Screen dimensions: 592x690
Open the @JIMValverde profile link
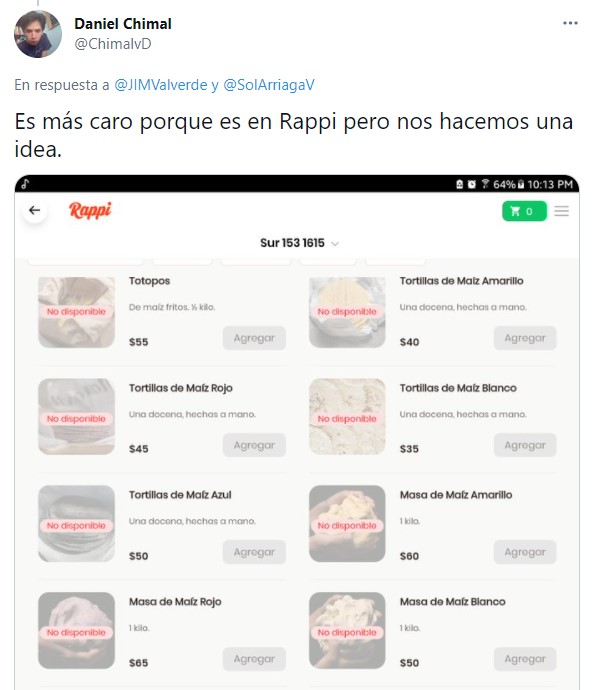coord(161,84)
